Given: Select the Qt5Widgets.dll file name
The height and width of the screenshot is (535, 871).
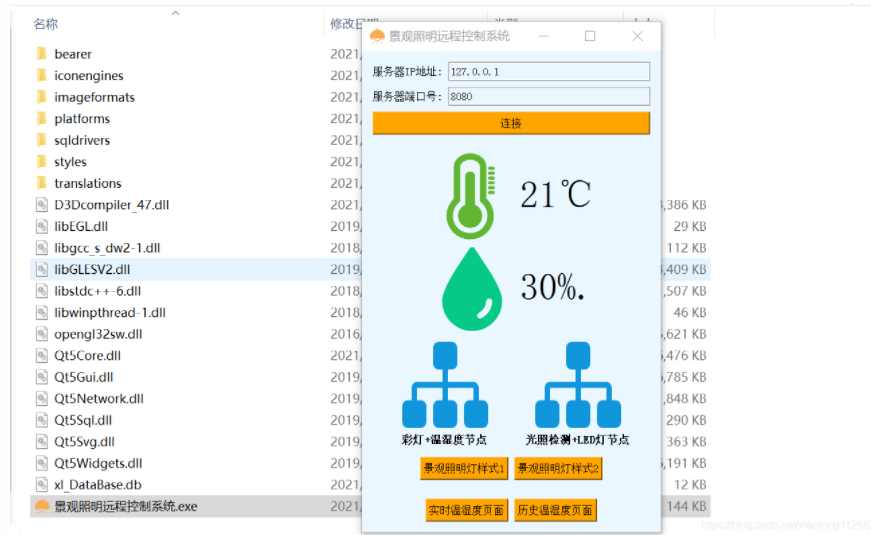Looking at the screenshot, I should click(98, 463).
